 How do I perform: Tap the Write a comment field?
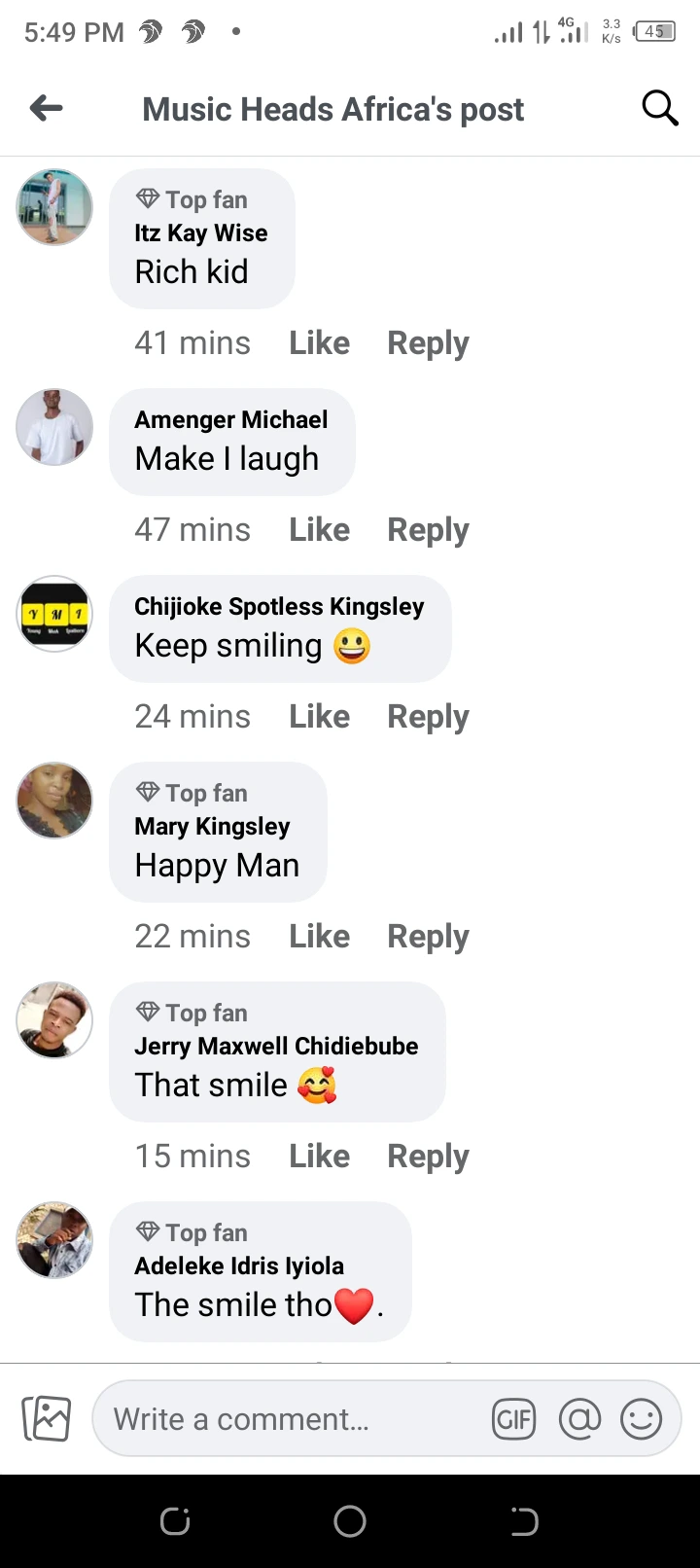tap(292, 1419)
